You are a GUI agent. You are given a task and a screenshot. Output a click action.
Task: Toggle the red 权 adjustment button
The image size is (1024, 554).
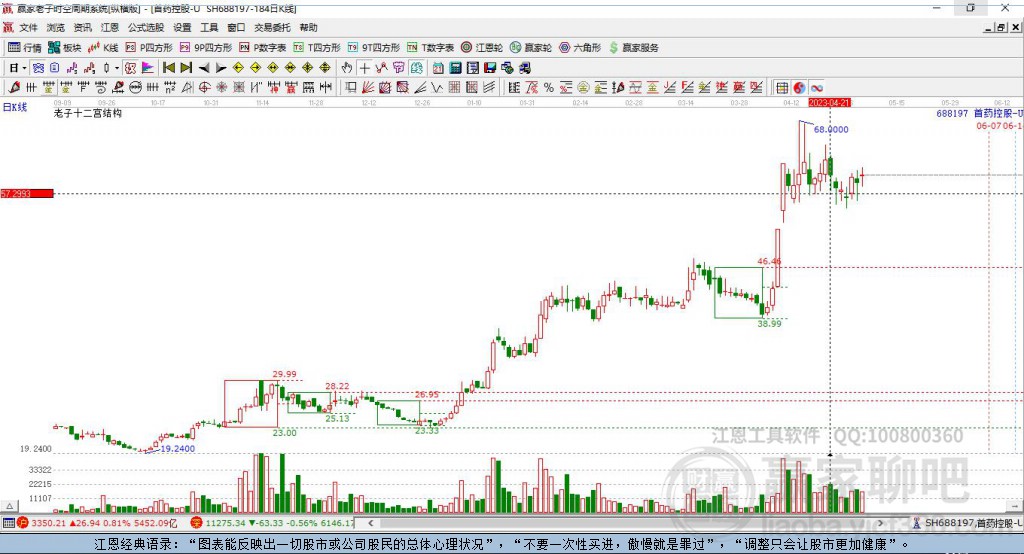(130, 68)
